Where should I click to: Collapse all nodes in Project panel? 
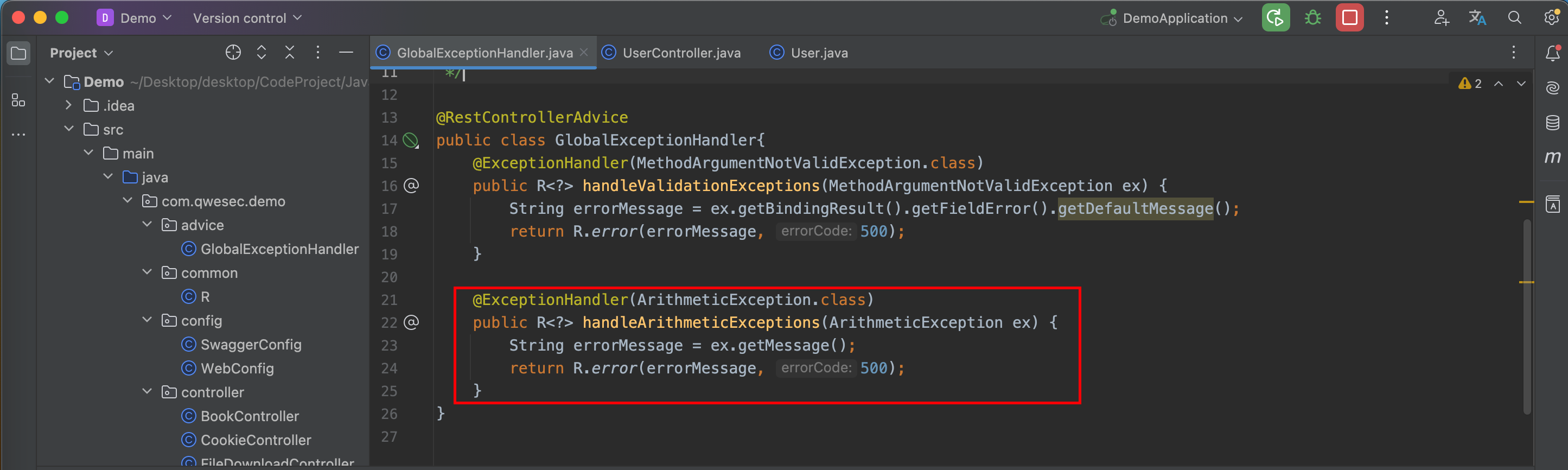click(x=290, y=53)
